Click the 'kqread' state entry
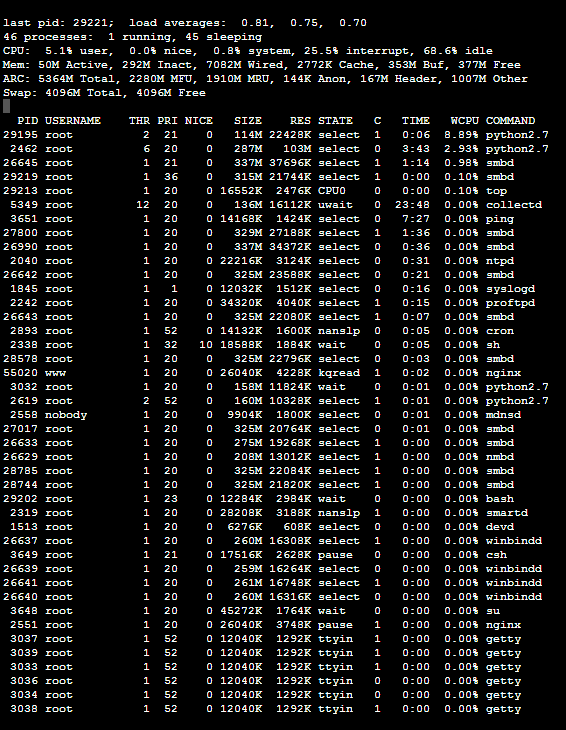Screen dimensions: 566x730 pos(339,372)
